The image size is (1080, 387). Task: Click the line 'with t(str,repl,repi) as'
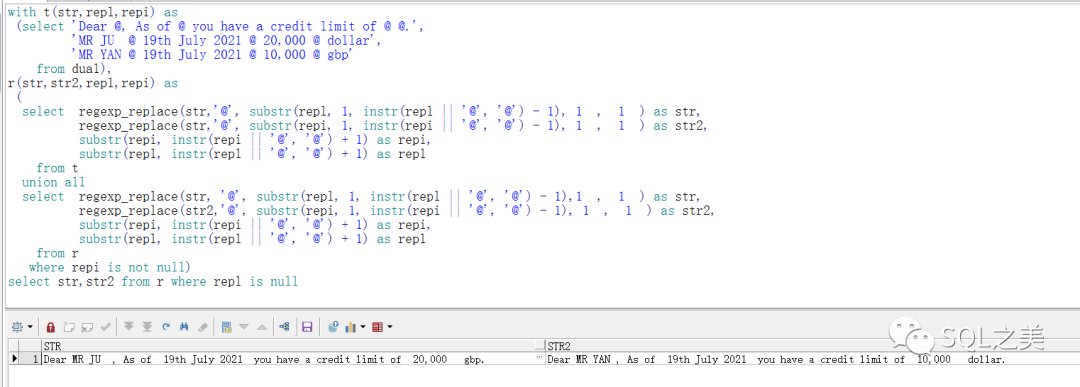(x=92, y=12)
